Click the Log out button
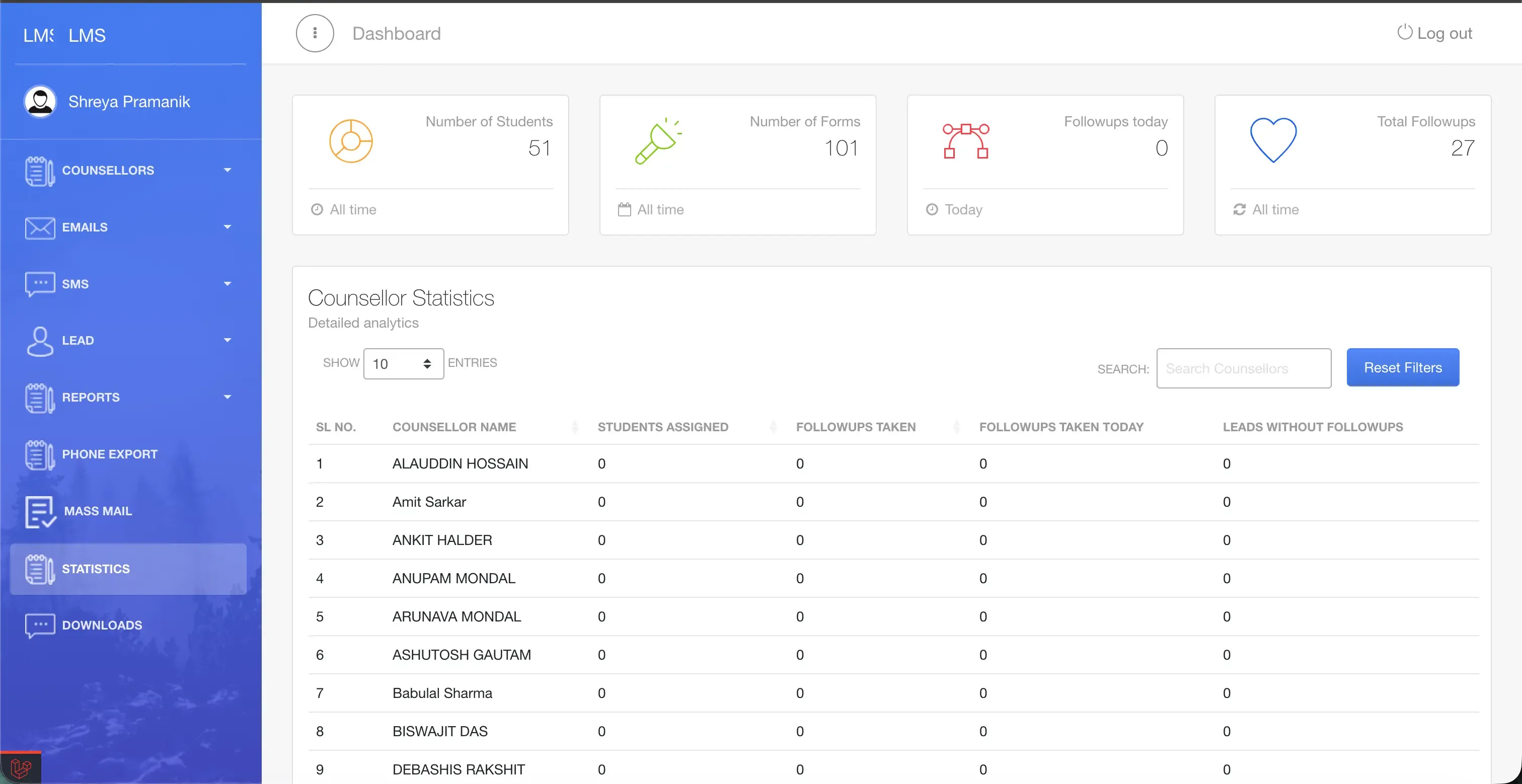1522x784 pixels. pos(1433,33)
